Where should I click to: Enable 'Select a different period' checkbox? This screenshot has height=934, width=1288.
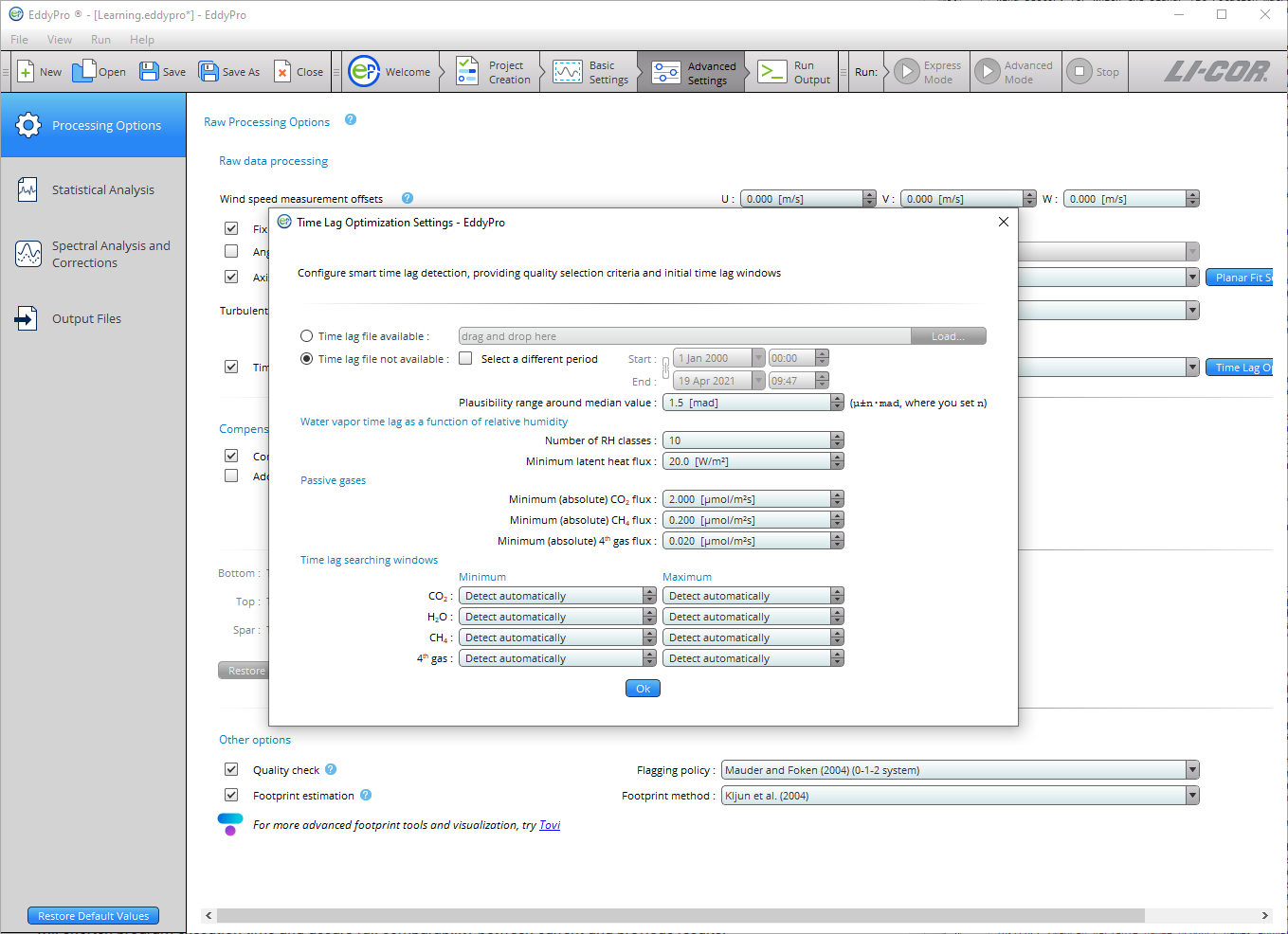[466, 359]
